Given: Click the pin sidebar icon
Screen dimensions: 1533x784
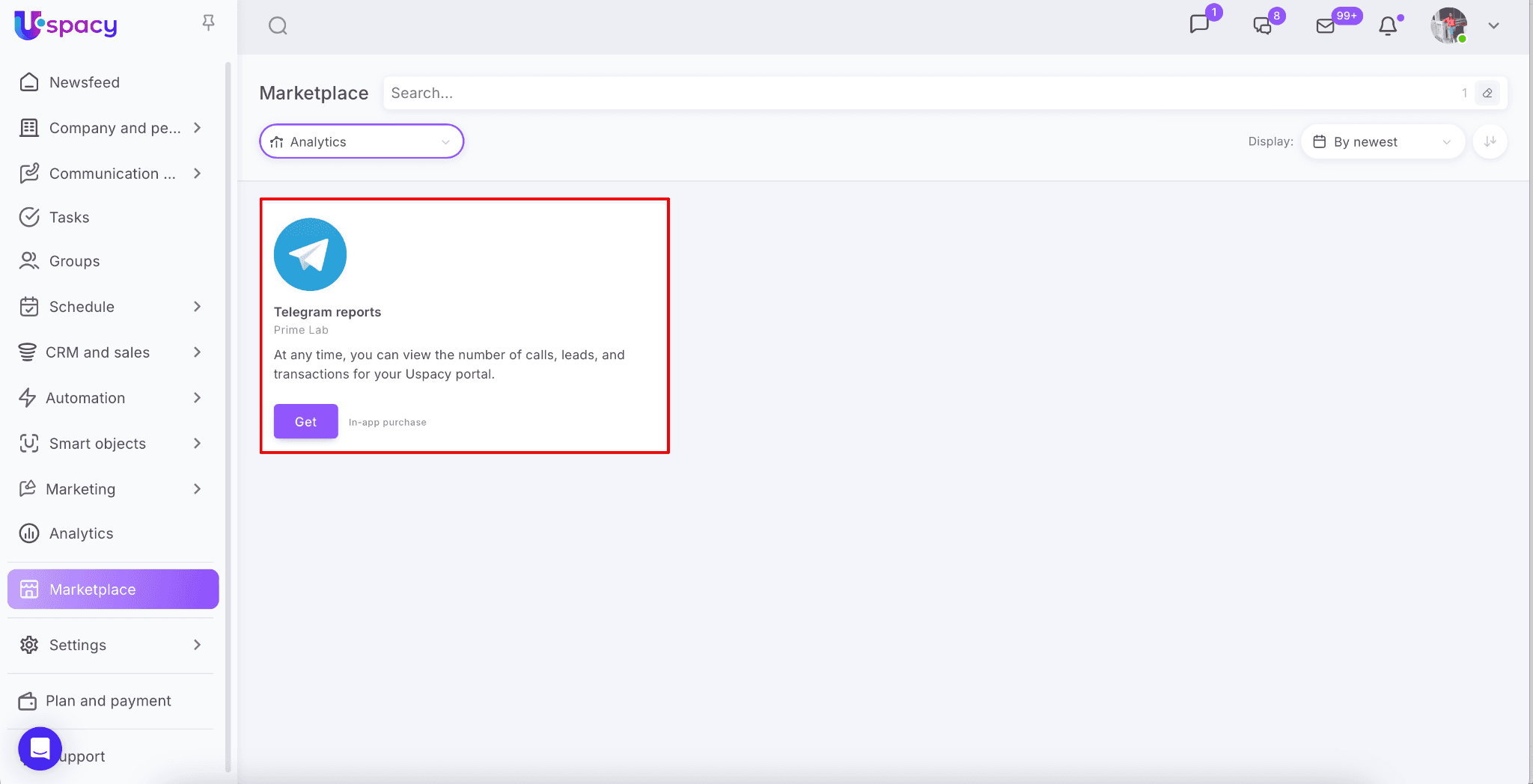Looking at the screenshot, I should click(208, 23).
